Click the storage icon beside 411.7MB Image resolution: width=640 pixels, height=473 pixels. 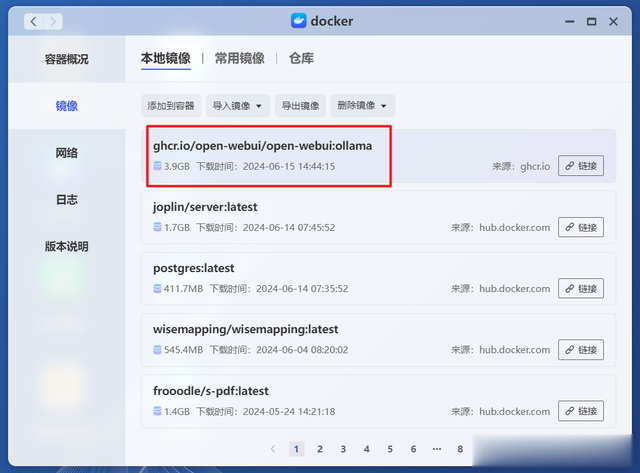pos(157,289)
